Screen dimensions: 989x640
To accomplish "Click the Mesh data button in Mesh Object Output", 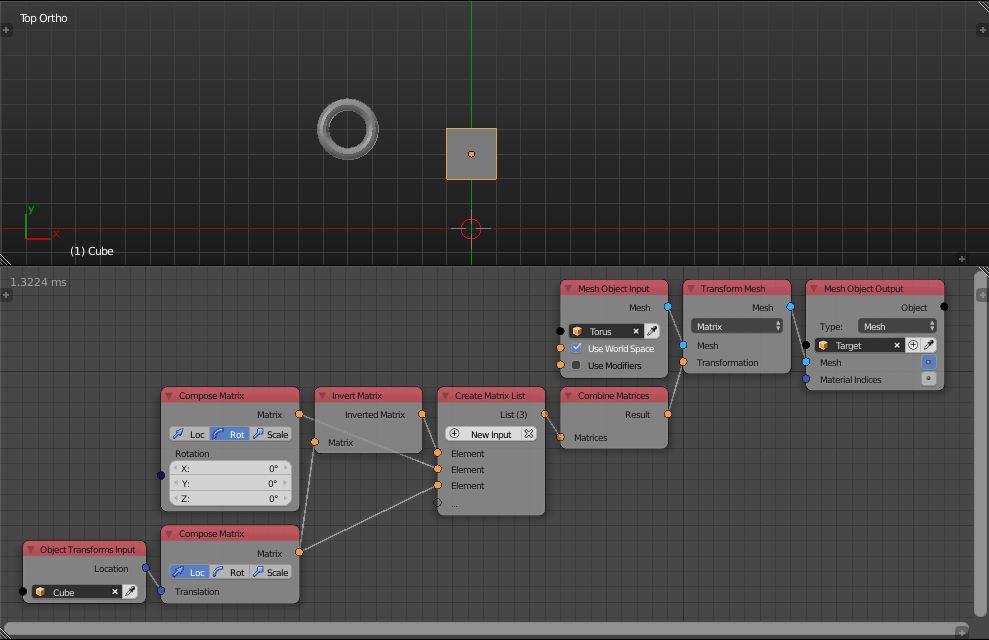I will click(x=929, y=362).
